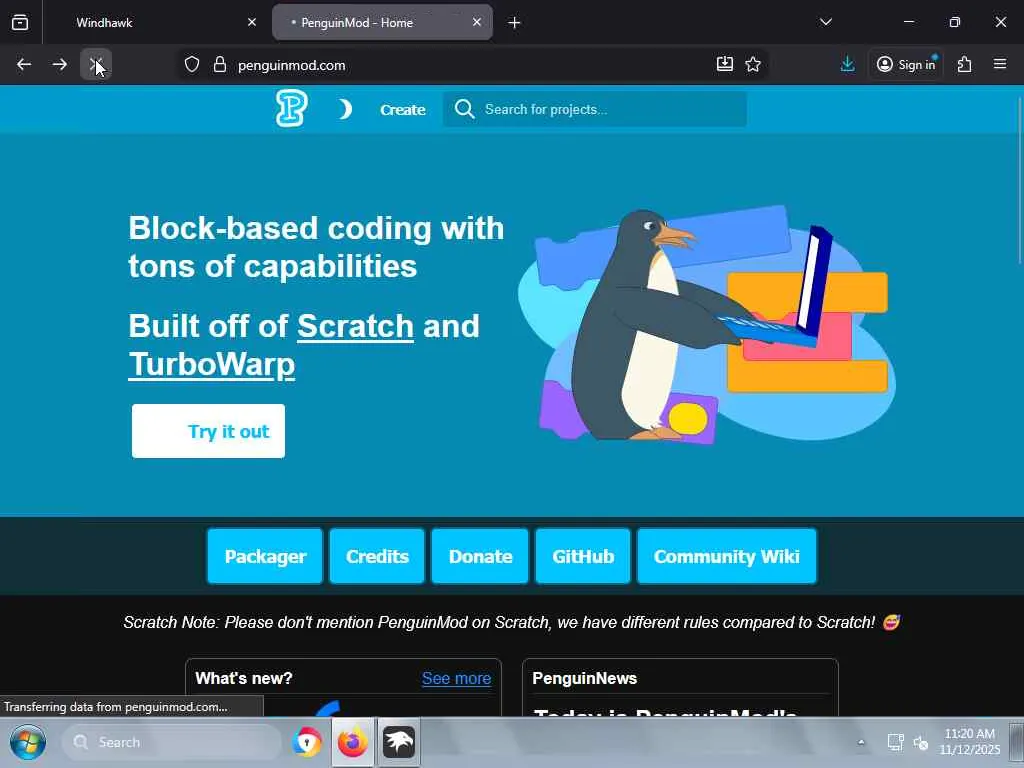Show site security padlock info
The height and width of the screenshot is (768, 1024).
tap(220, 64)
